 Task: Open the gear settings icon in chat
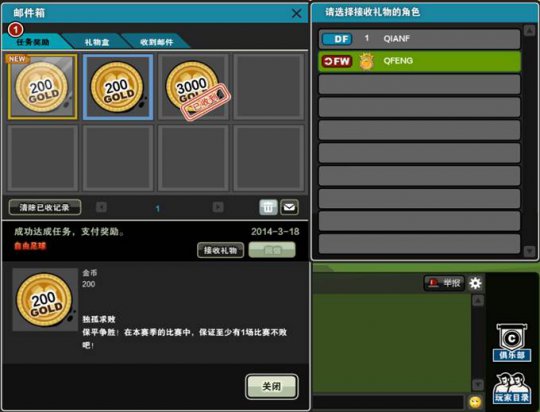click(476, 283)
